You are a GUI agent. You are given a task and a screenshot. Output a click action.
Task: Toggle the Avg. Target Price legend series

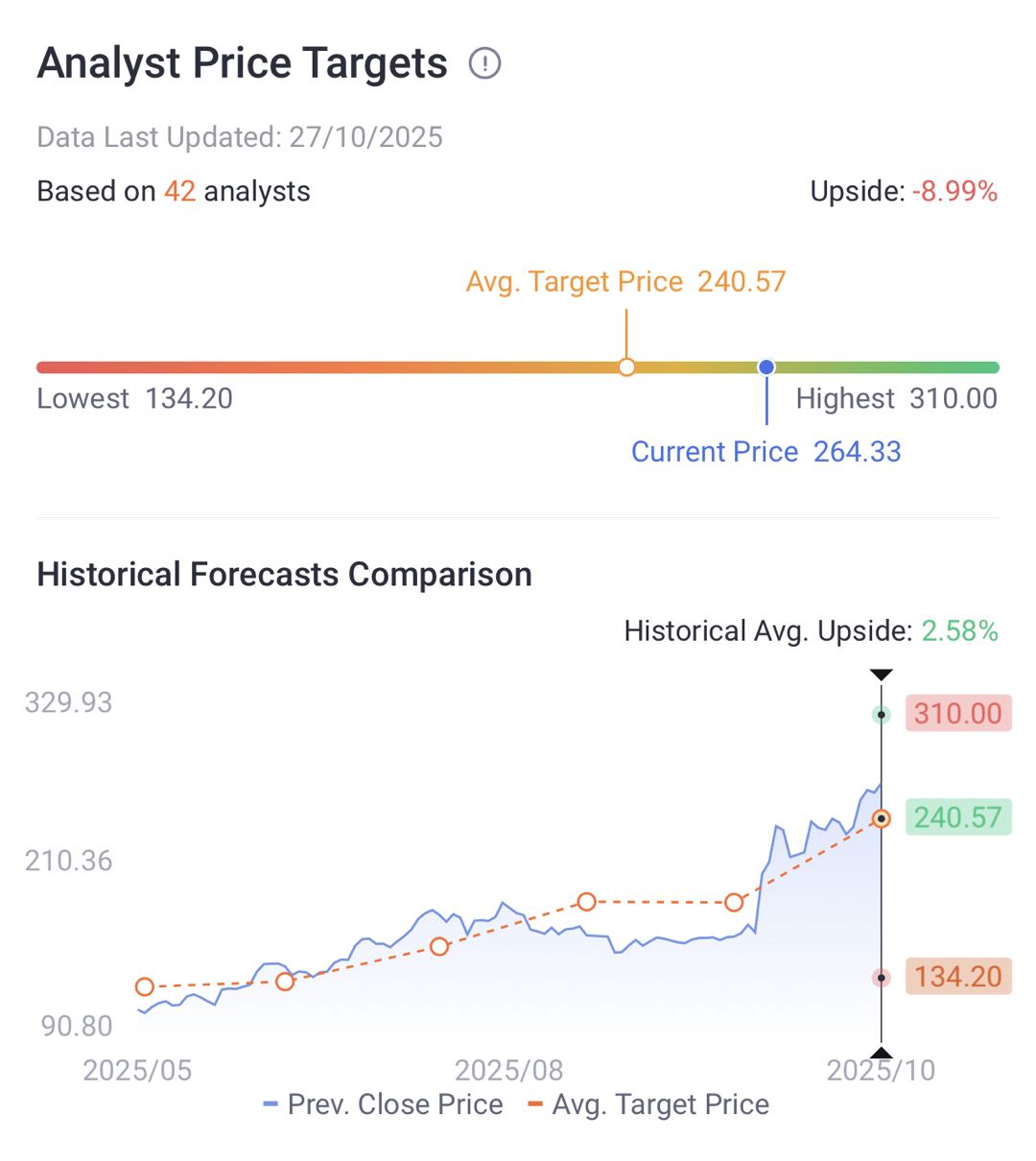click(649, 1104)
